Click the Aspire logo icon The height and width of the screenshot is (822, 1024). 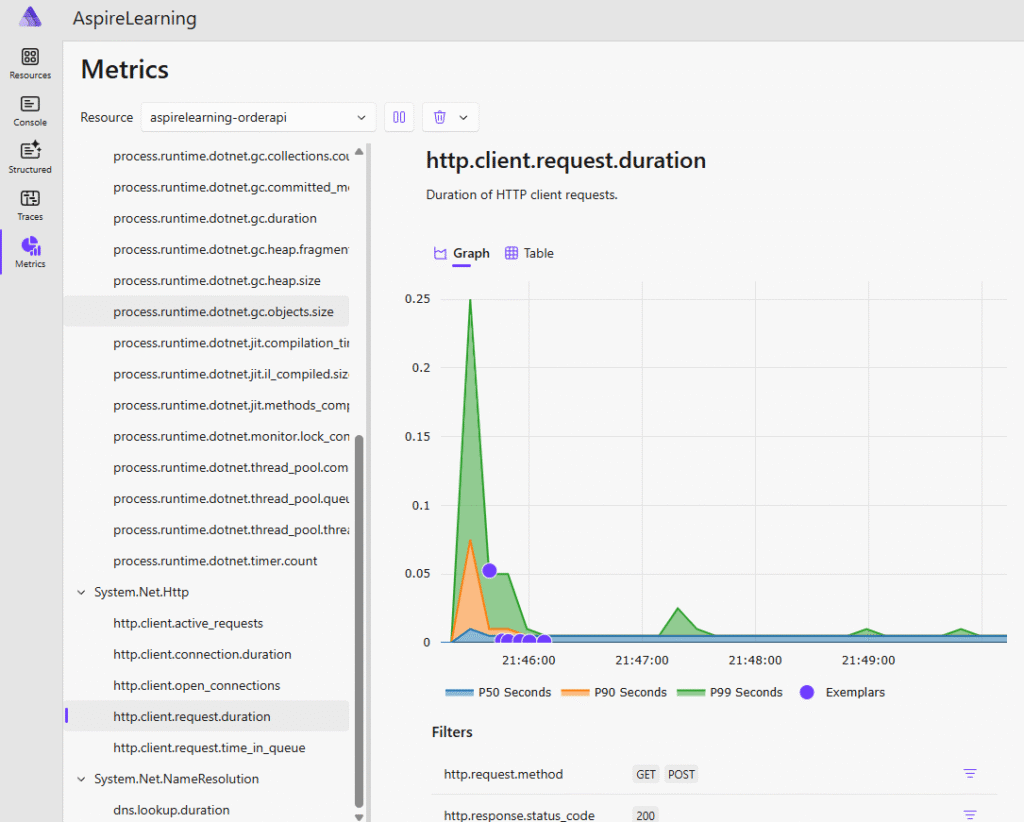30,17
